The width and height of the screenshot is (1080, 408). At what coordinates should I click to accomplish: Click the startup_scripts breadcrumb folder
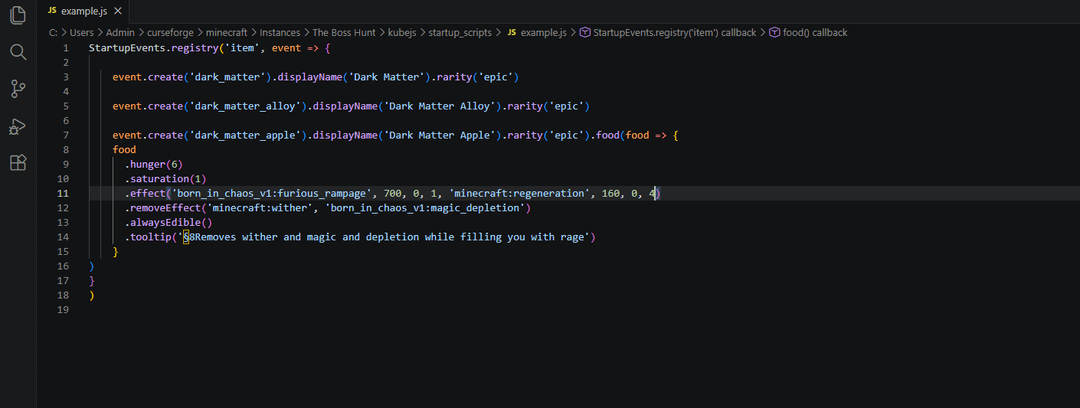[x=460, y=32]
